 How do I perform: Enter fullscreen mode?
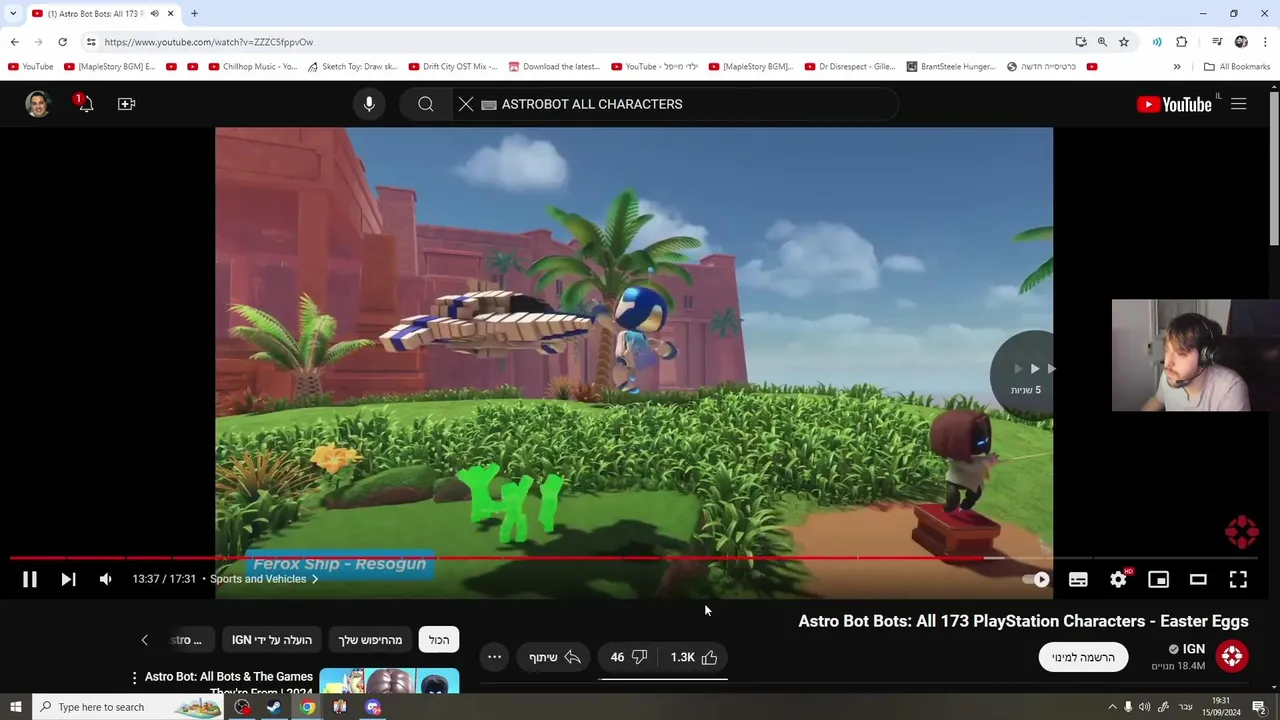pyautogui.click(x=1238, y=579)
